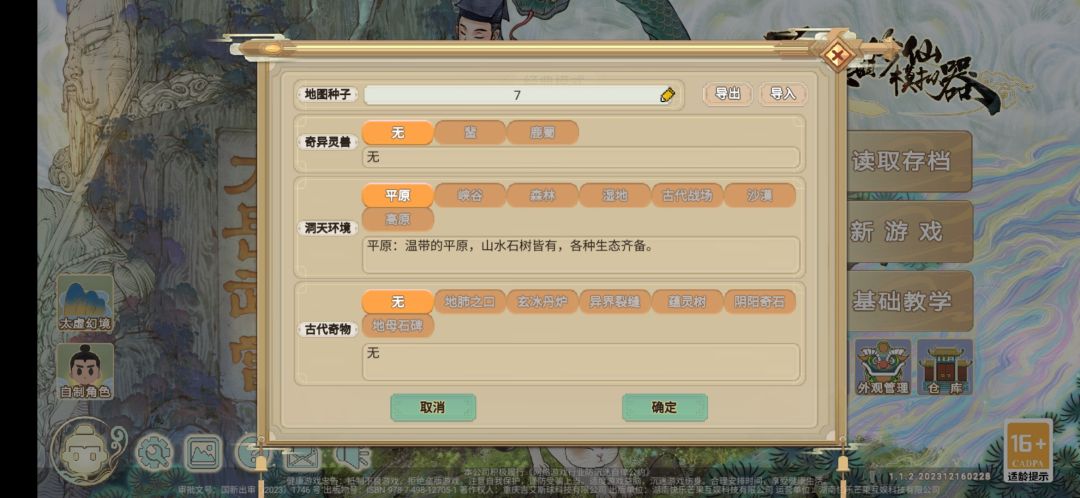Open the 自制角色 character icon
1080x498 pixels.
point(85,372)
